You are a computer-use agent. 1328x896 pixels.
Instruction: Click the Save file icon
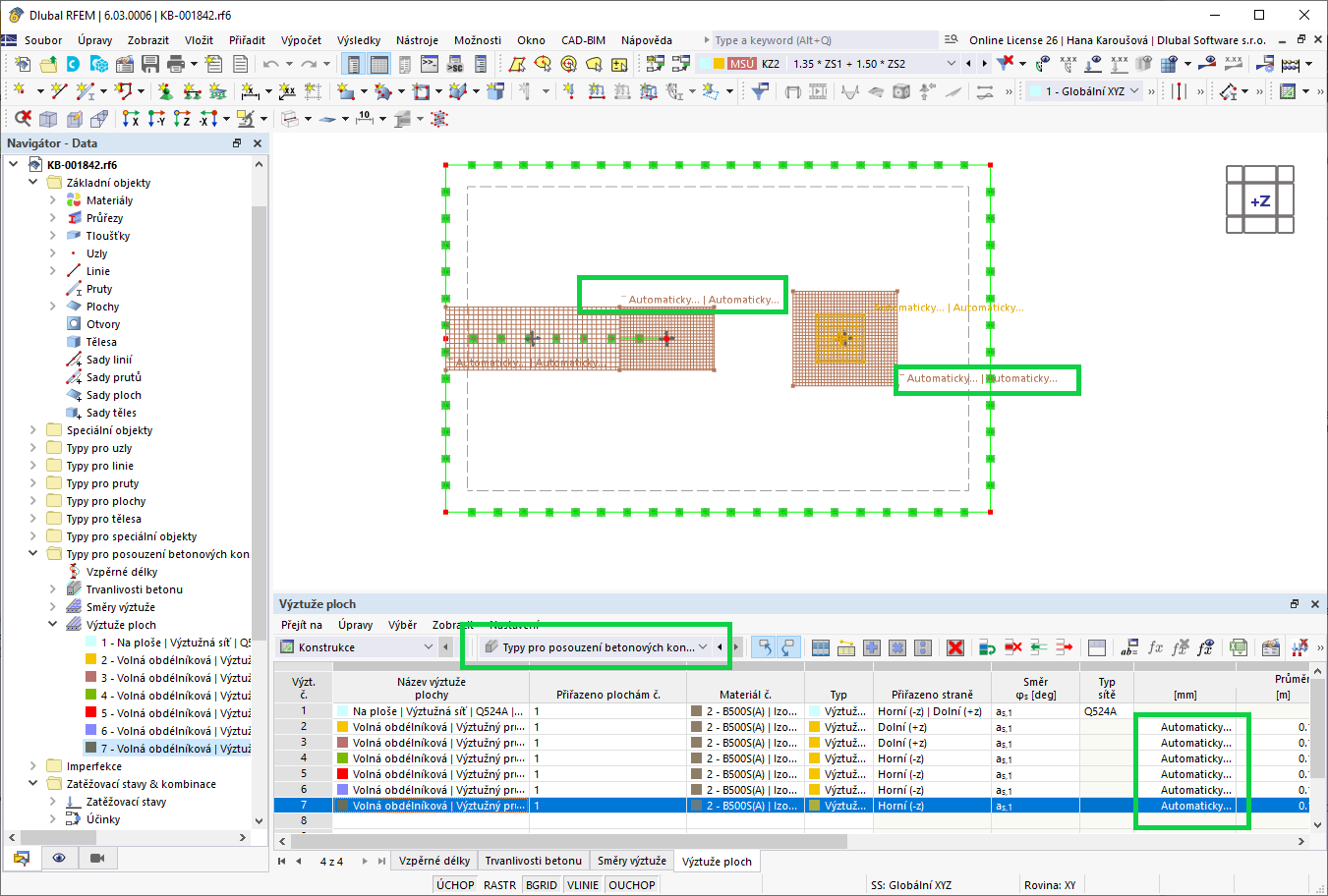(150, 64)
